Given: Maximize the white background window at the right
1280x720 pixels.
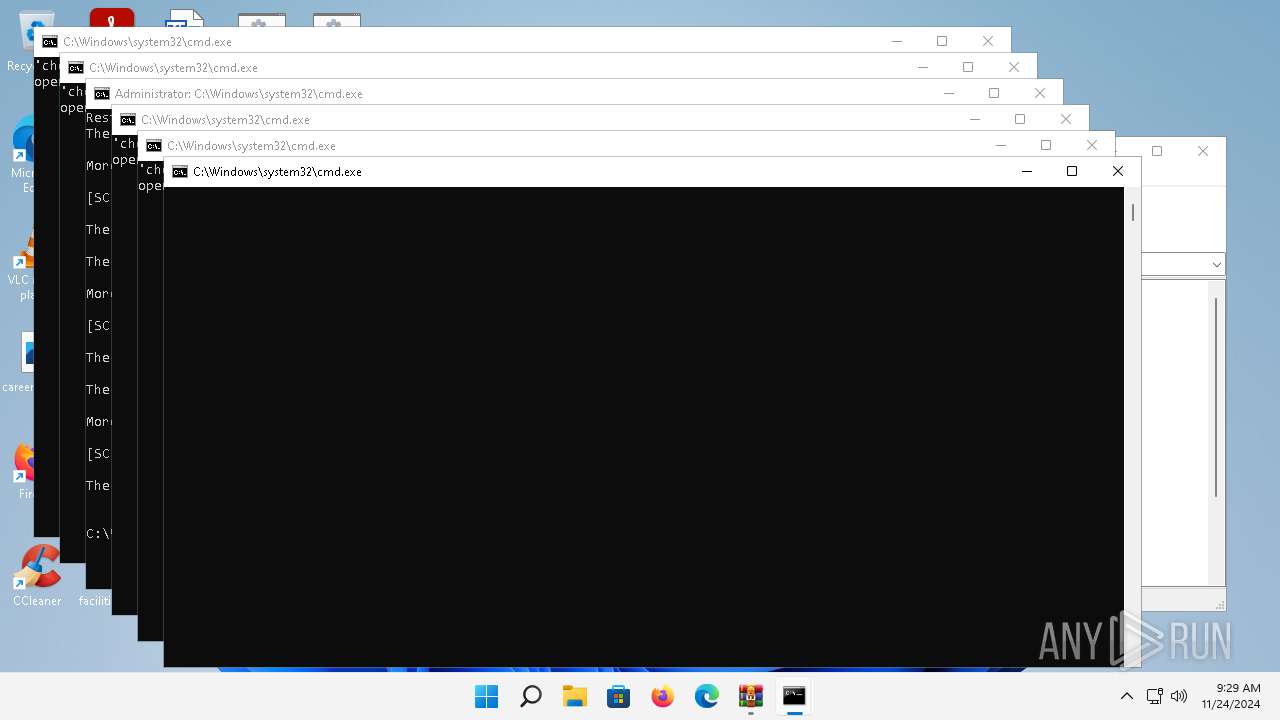Looking at the screenshot, I should (x=1157, y=151).
